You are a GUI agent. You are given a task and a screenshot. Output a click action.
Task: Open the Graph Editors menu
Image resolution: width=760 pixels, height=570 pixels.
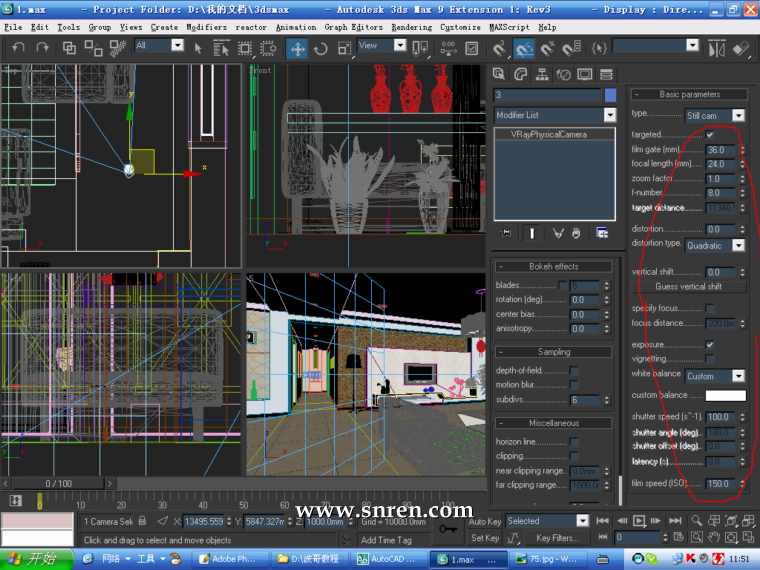352,27
